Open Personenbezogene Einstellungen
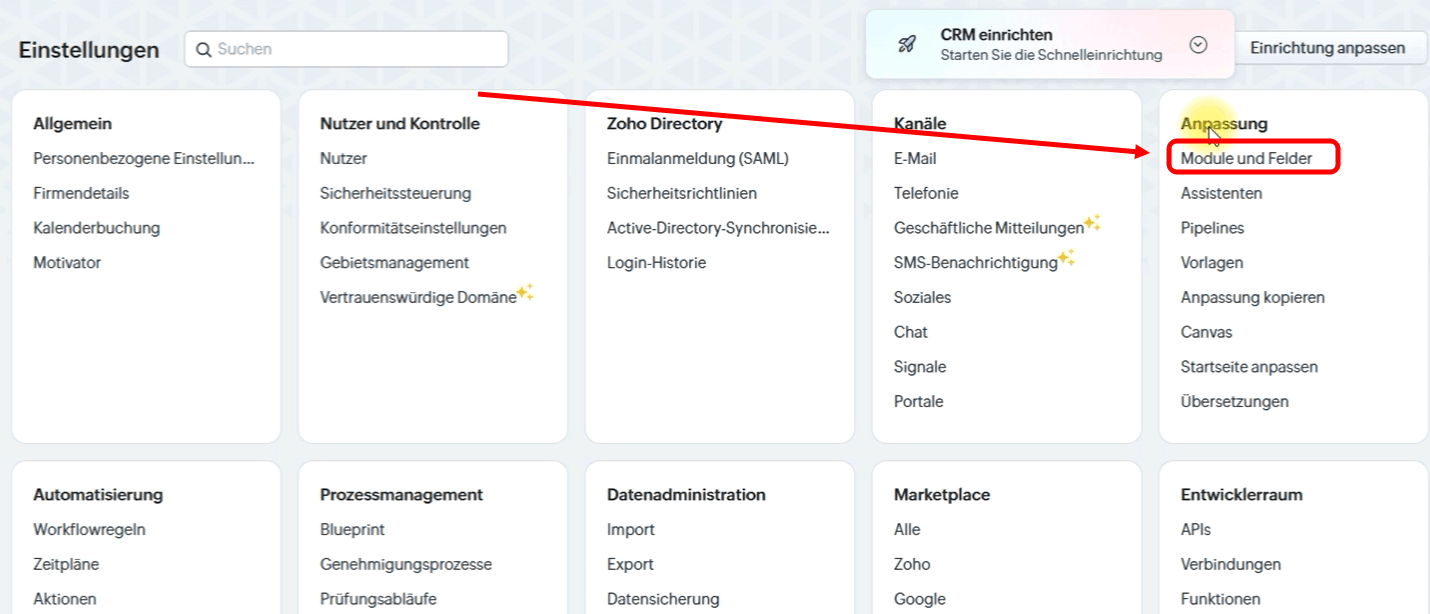The image size is (1430, 614). click(143, 158)
